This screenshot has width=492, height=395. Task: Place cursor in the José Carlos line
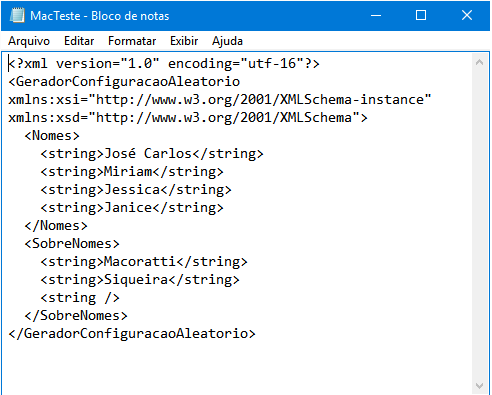pos(152,154)
